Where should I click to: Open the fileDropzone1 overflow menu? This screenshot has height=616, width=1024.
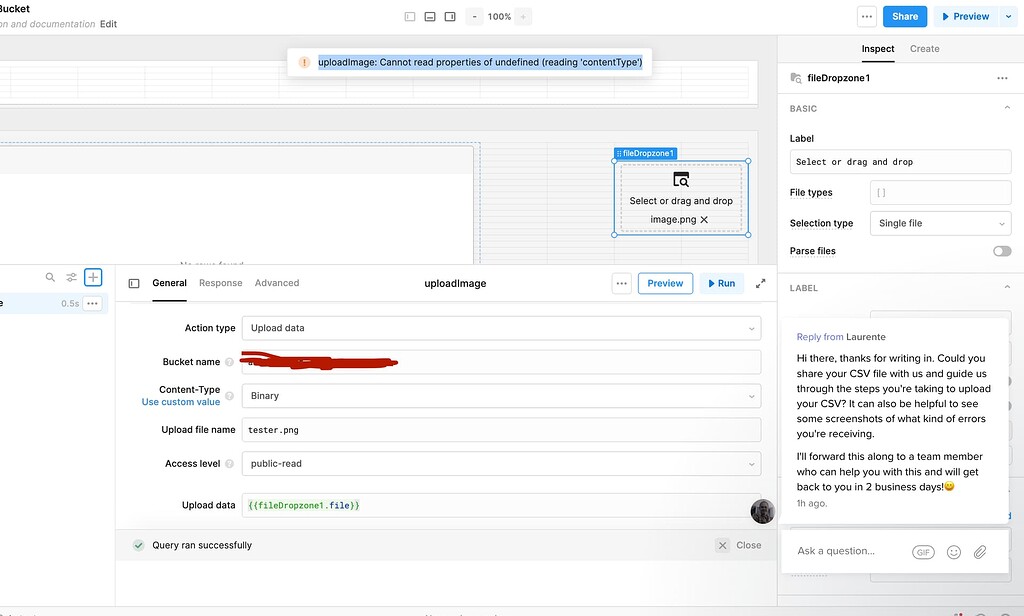[1003, 77]
